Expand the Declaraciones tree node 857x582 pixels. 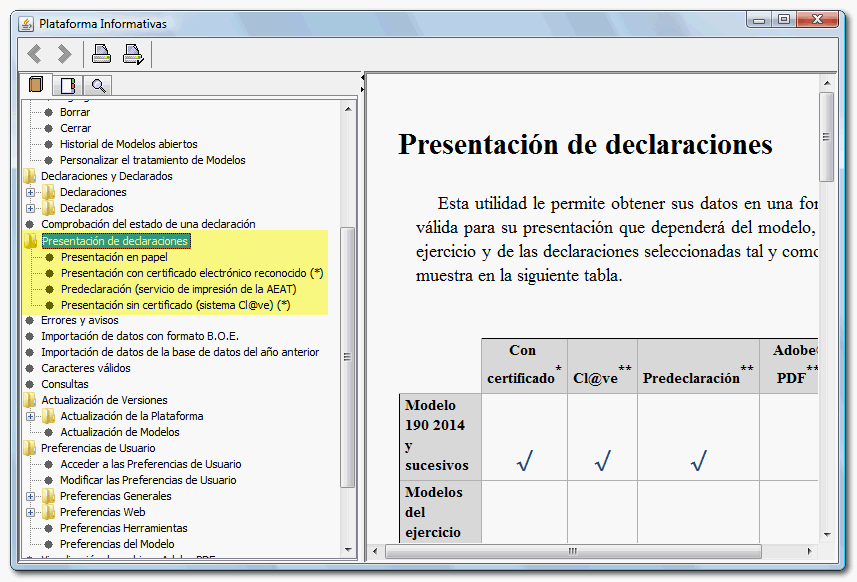(31, 192)
